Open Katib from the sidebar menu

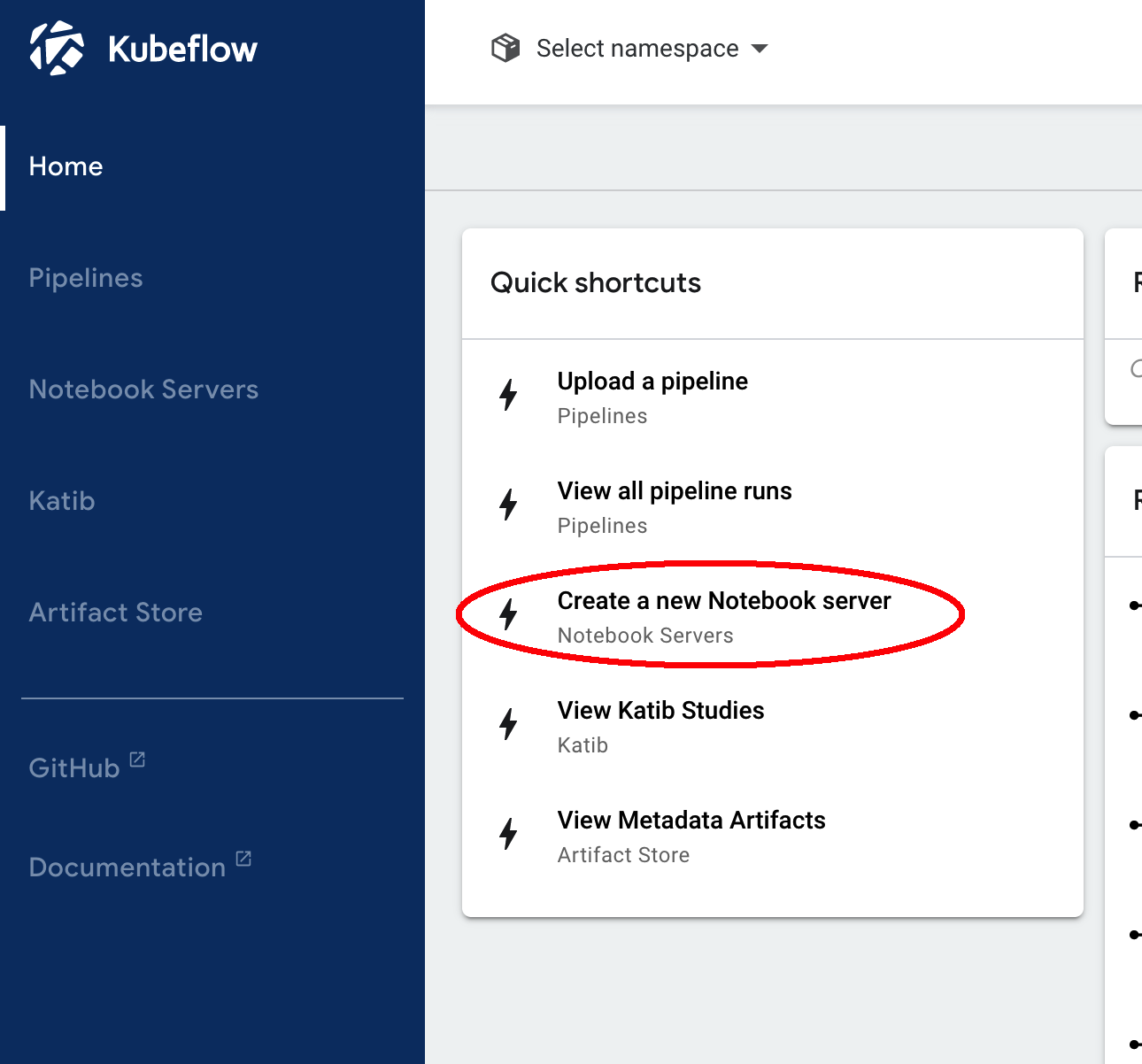pyautogui.click(x=62, y=501)
